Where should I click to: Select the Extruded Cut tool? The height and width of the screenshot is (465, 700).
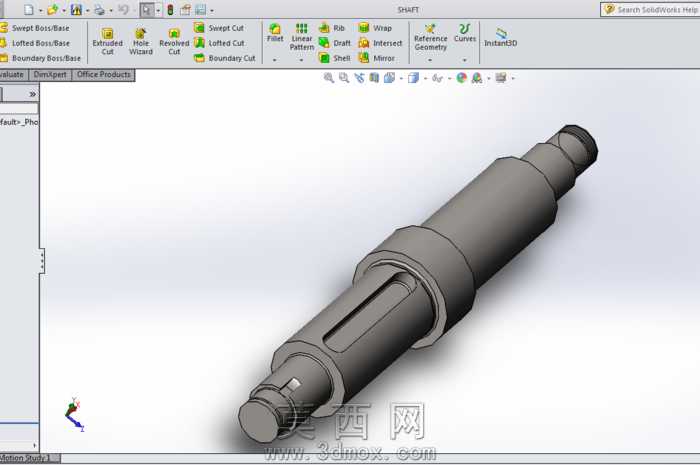click(x=108, y=41)
